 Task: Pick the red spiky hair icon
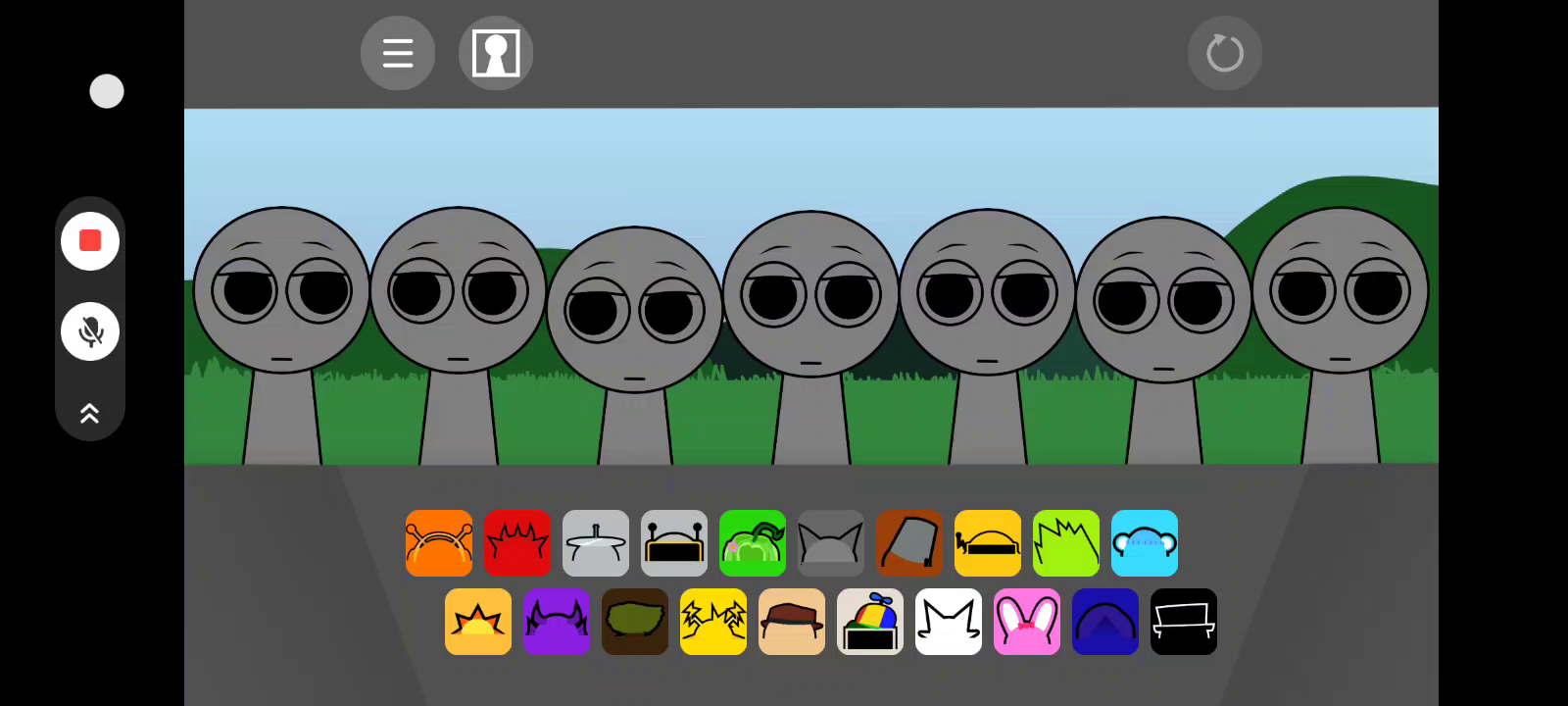(x=517, y=543)
